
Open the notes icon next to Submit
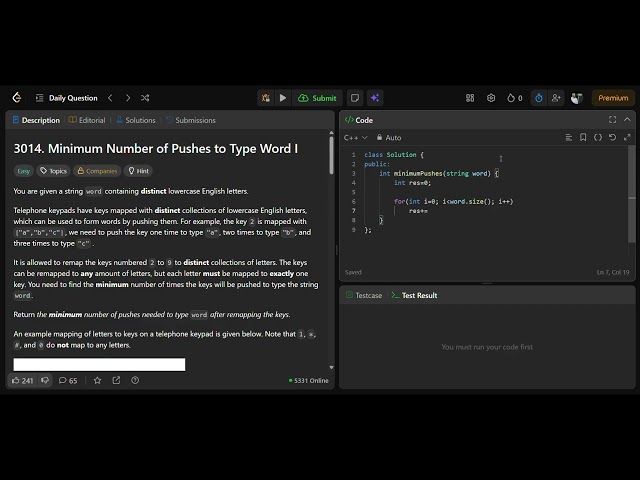355,98
